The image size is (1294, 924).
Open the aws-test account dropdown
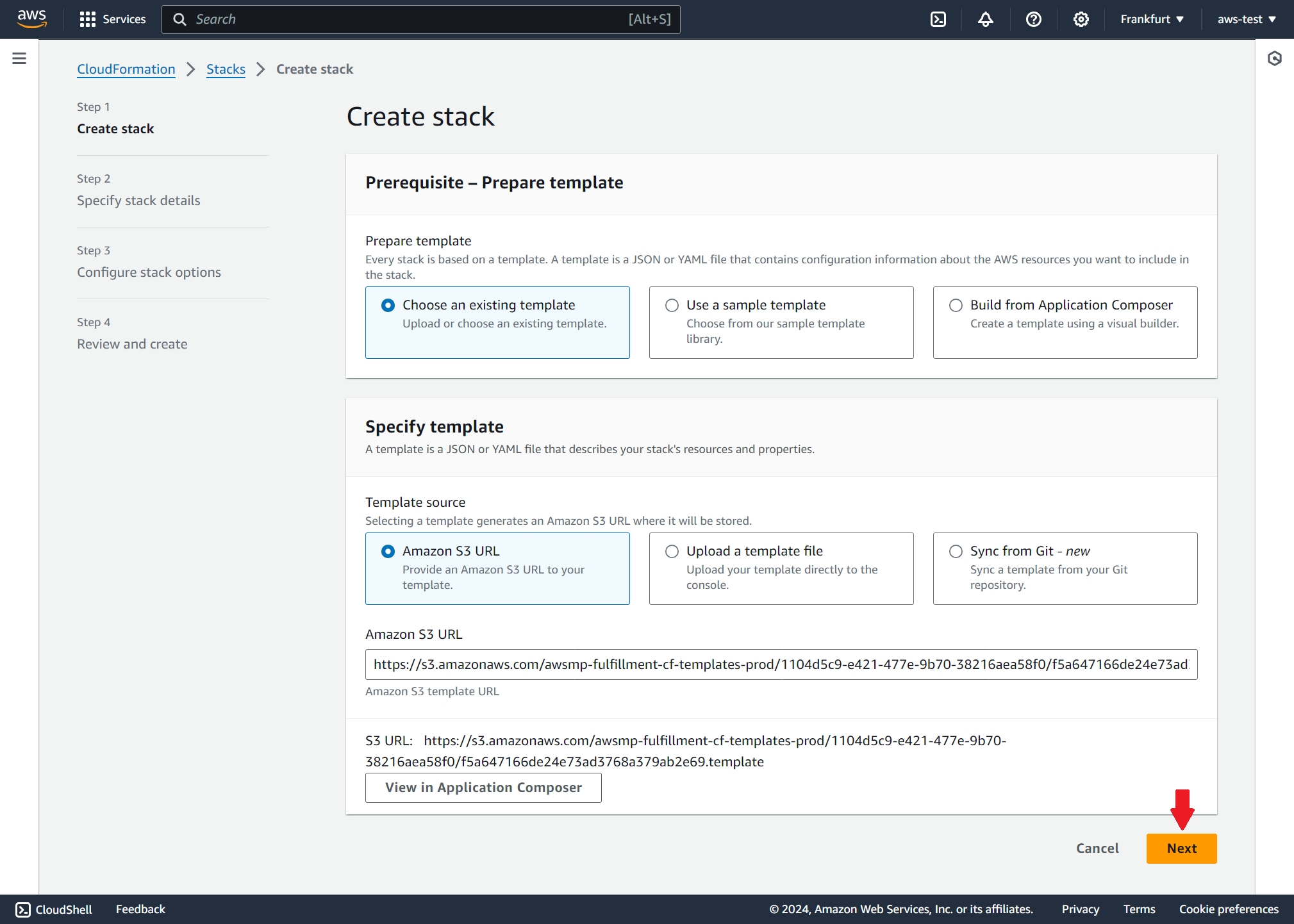[1246, 19]
